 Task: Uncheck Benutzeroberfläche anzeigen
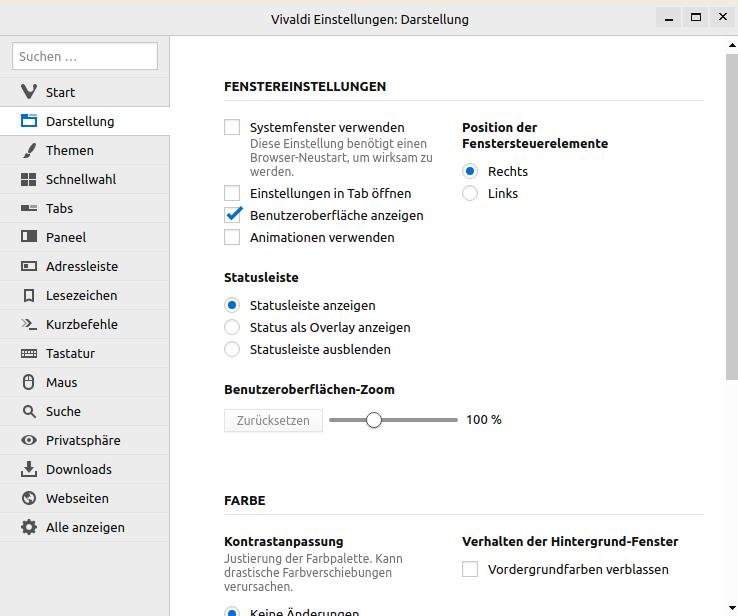pos(233,215)
